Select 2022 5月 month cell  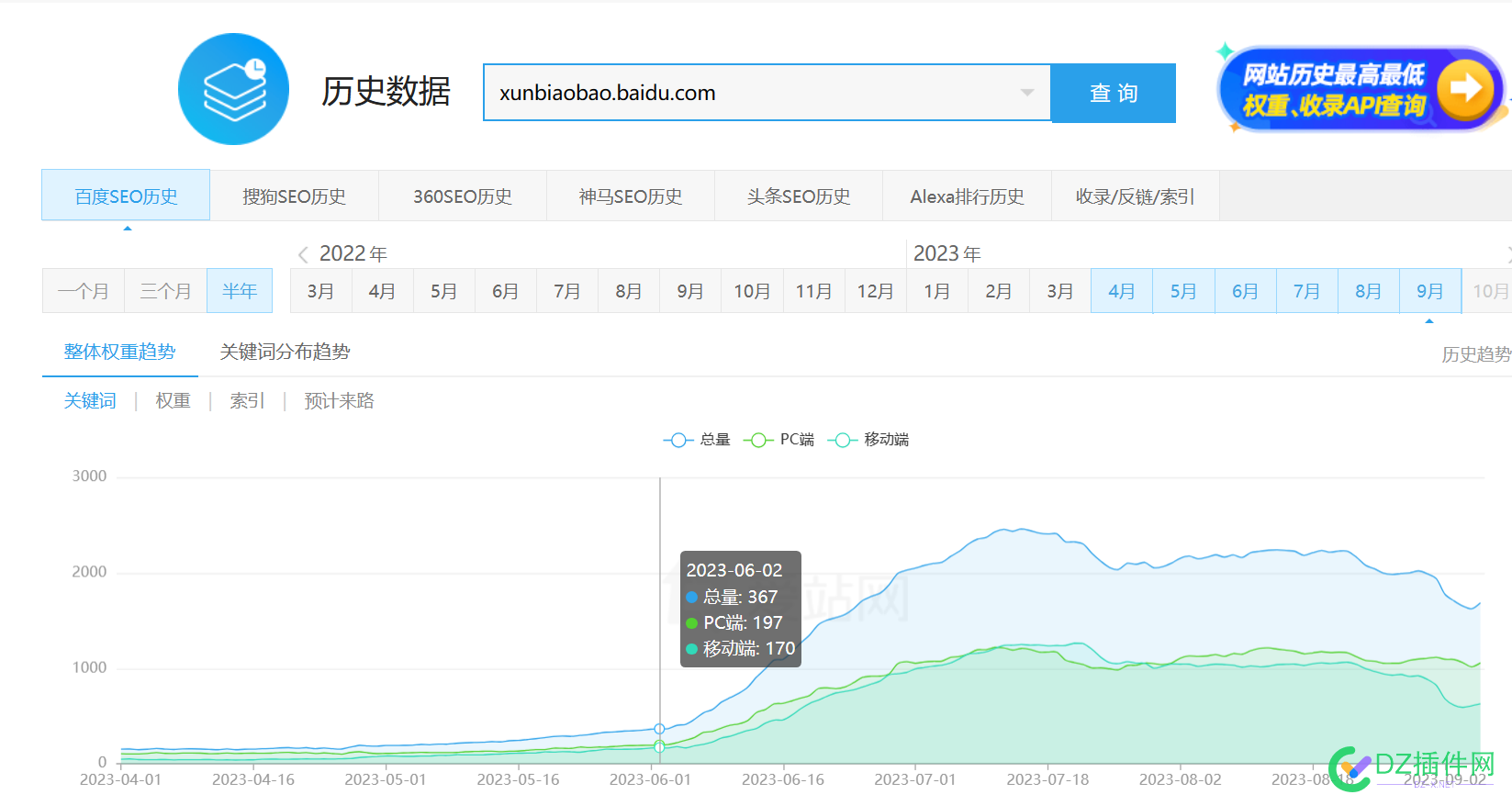[443, 291]
